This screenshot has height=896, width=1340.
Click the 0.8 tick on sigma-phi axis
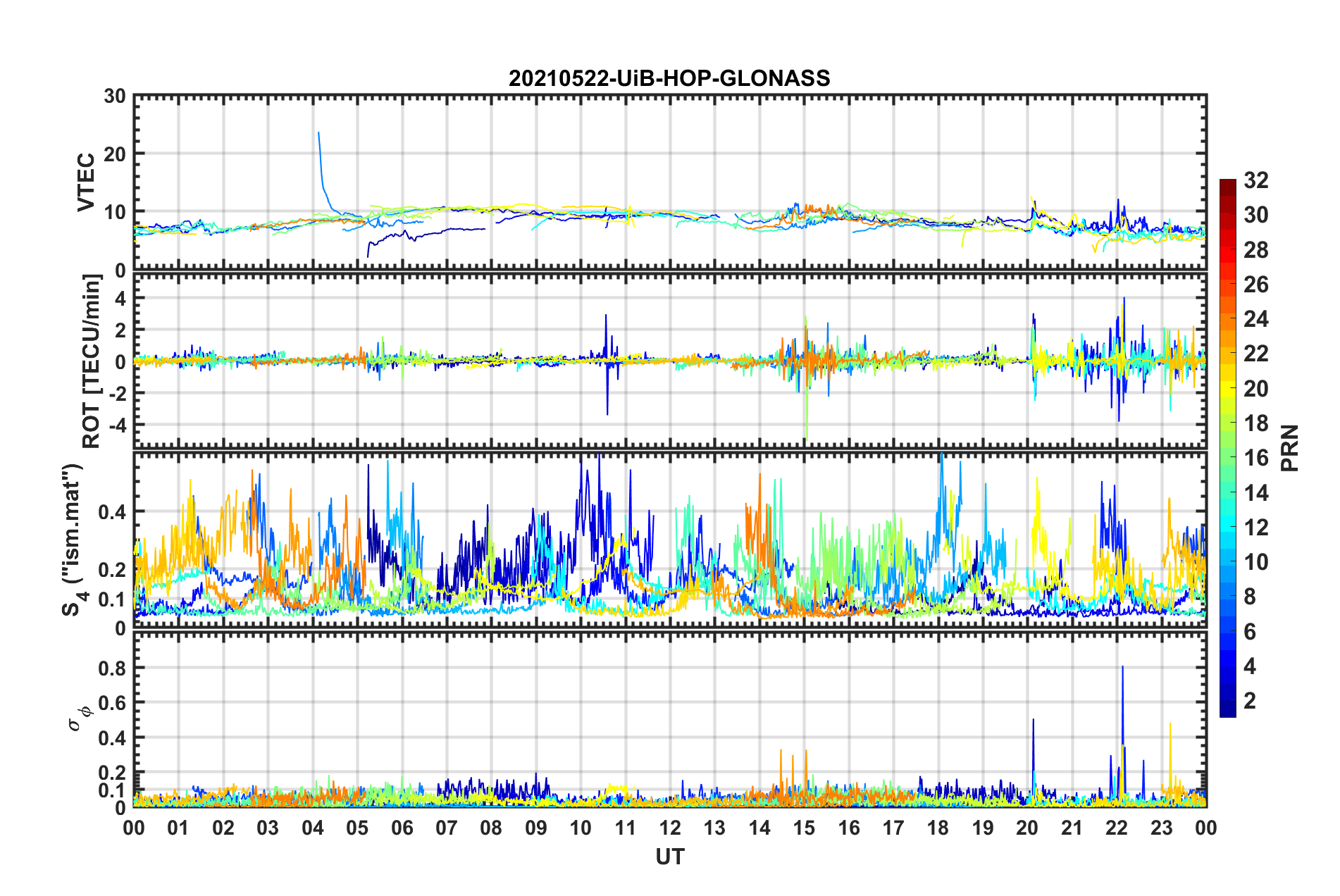[113, 668]
